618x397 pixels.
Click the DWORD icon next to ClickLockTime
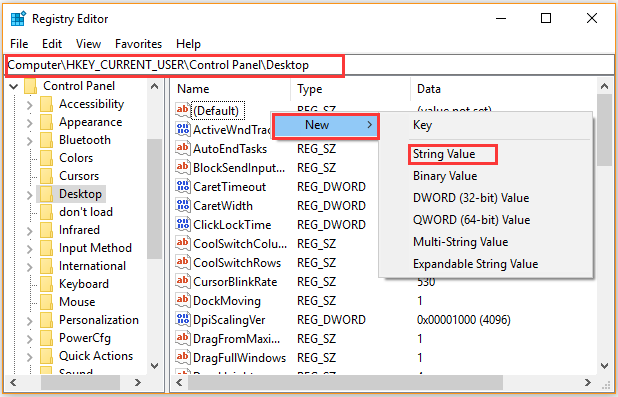[182, 224]
